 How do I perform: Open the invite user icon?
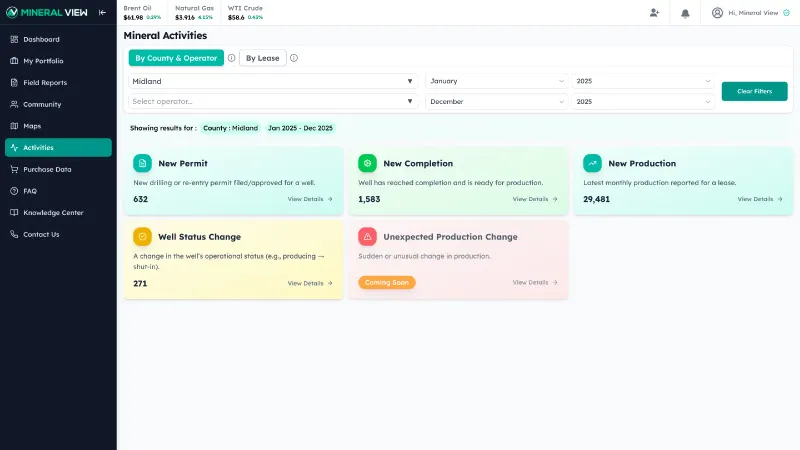(654, 13)
